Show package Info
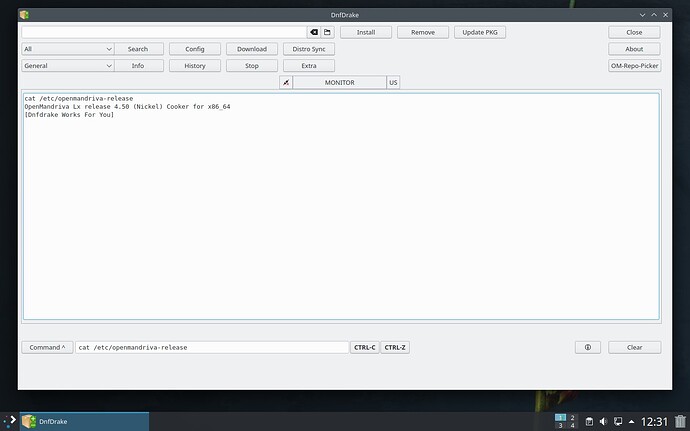690x431 pixels. [x=138, y=66]
